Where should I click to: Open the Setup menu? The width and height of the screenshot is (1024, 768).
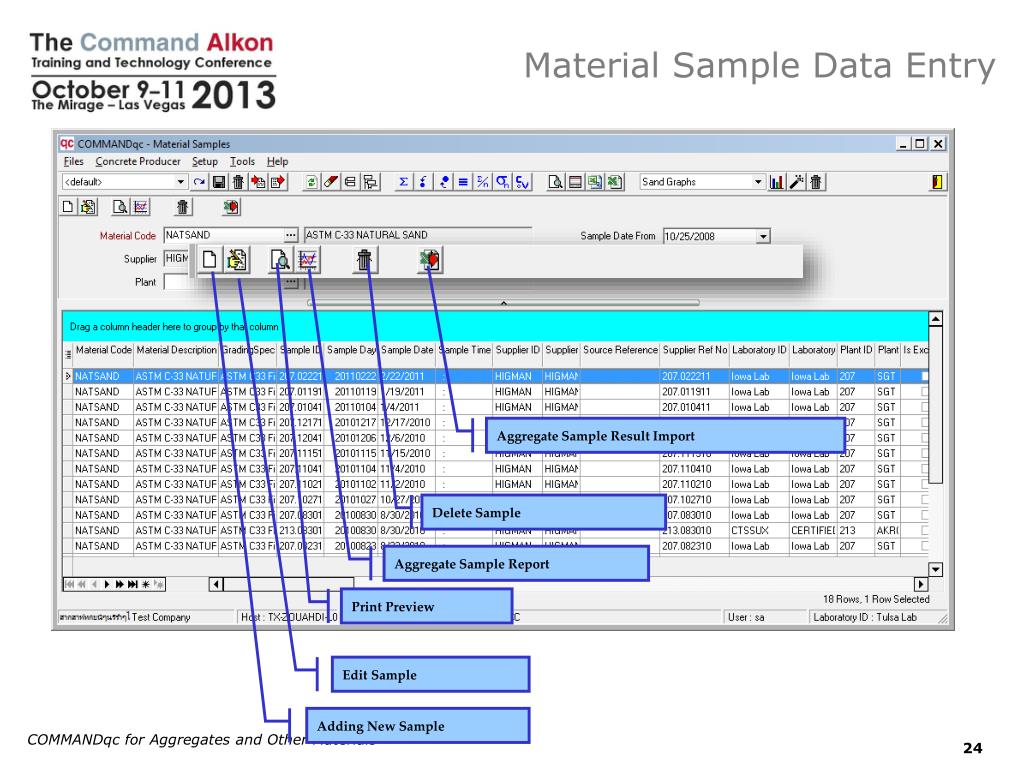204,161
